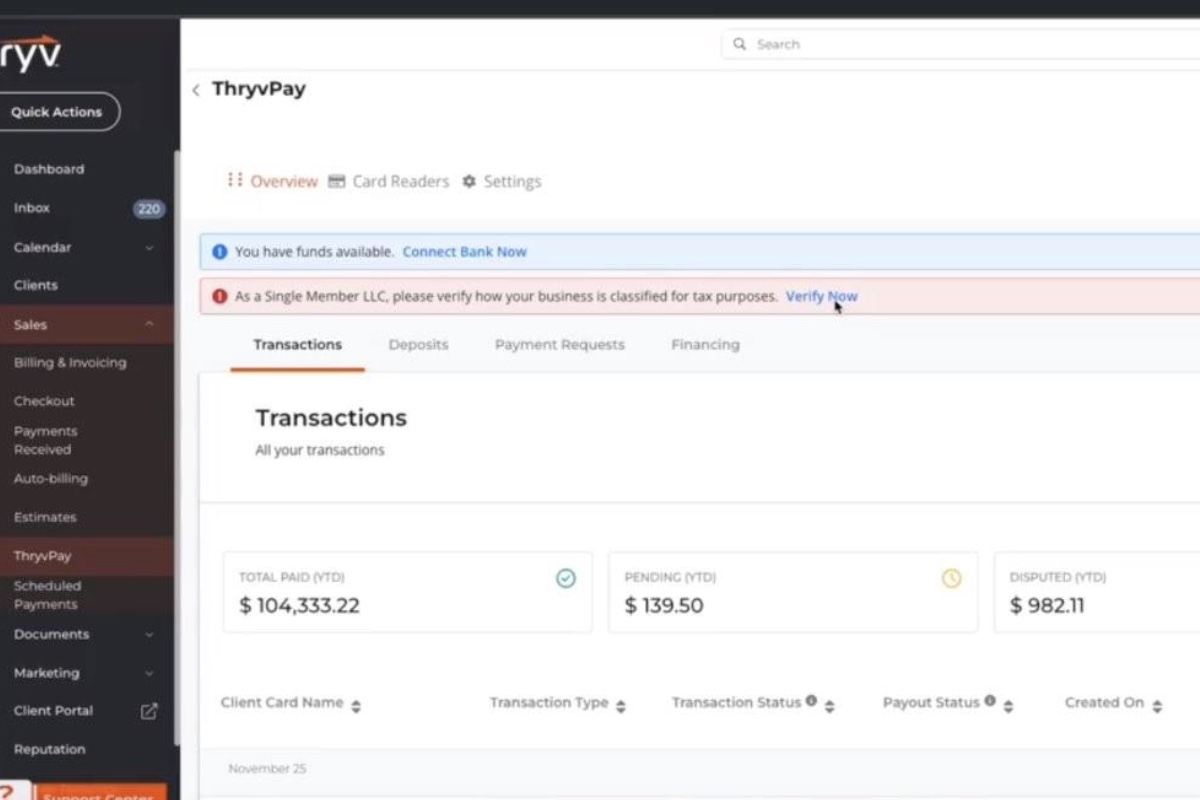
Task: Click the Transaction Status info icon
Action: click(811, 702)
